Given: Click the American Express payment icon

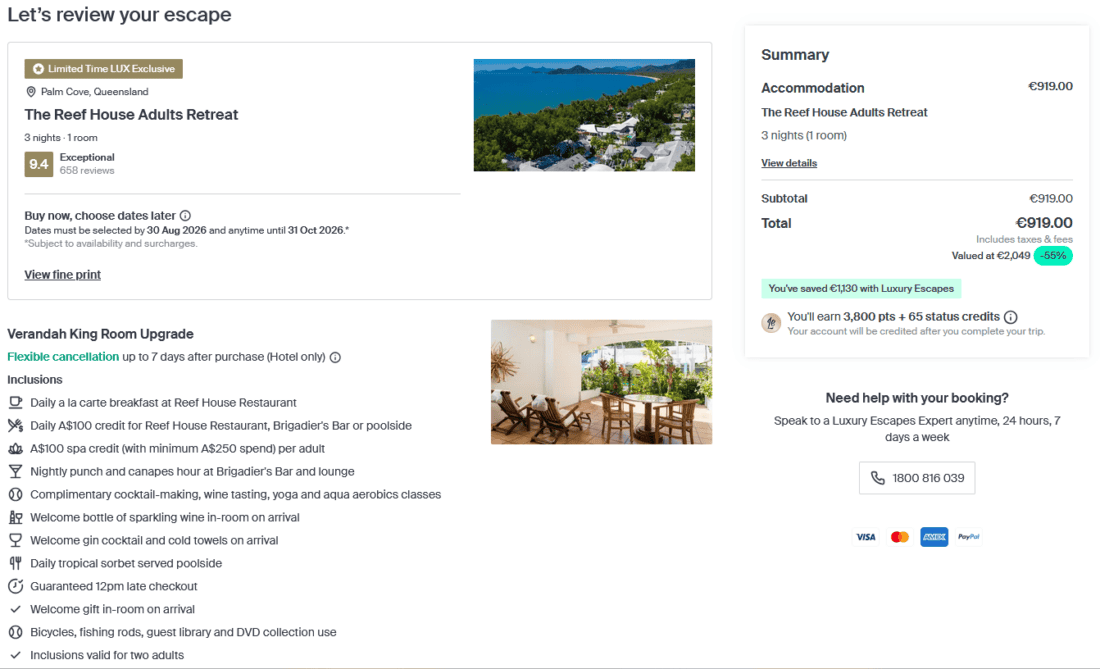Looking at the screenshot, I should 934,537.
